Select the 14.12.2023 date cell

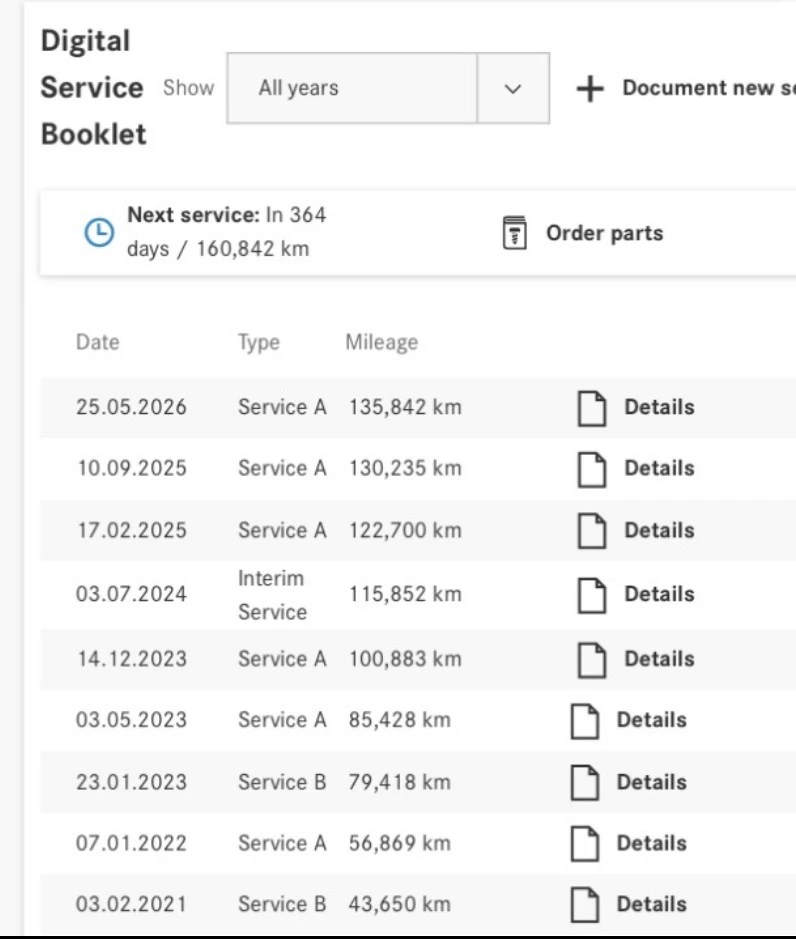[132, 659]
